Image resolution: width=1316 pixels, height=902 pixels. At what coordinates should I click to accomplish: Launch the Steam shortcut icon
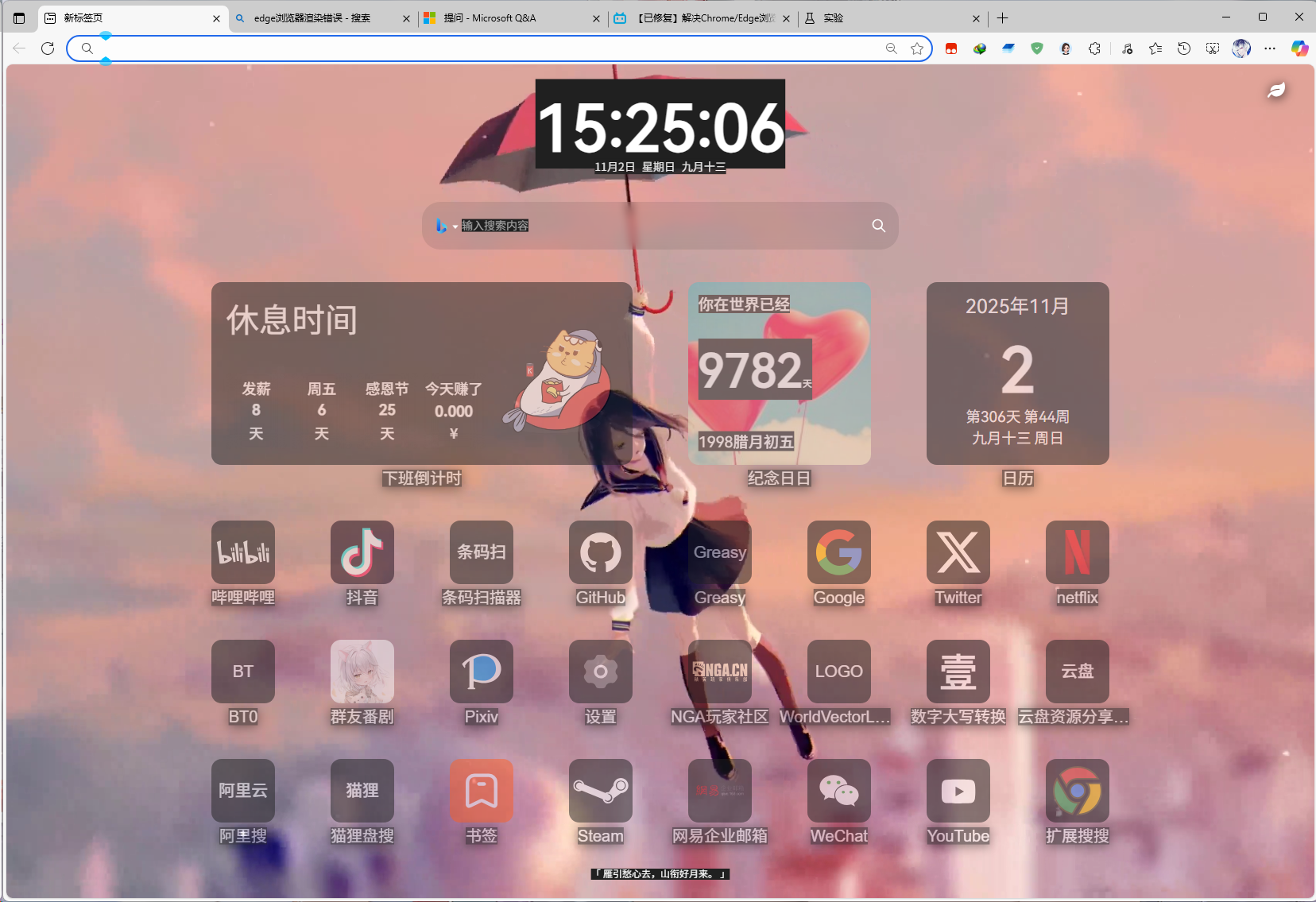601,791
